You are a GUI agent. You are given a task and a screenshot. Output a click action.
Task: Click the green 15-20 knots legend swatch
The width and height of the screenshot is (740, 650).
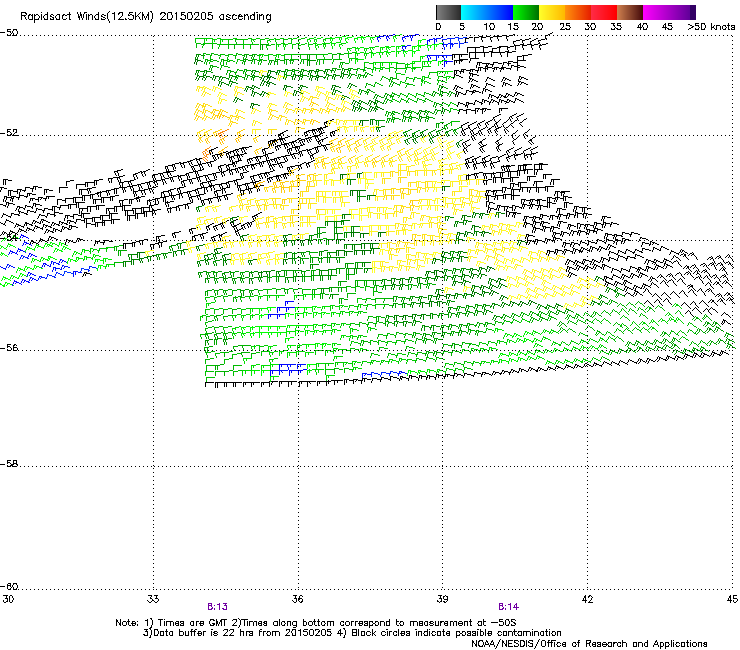pos(526,12)
